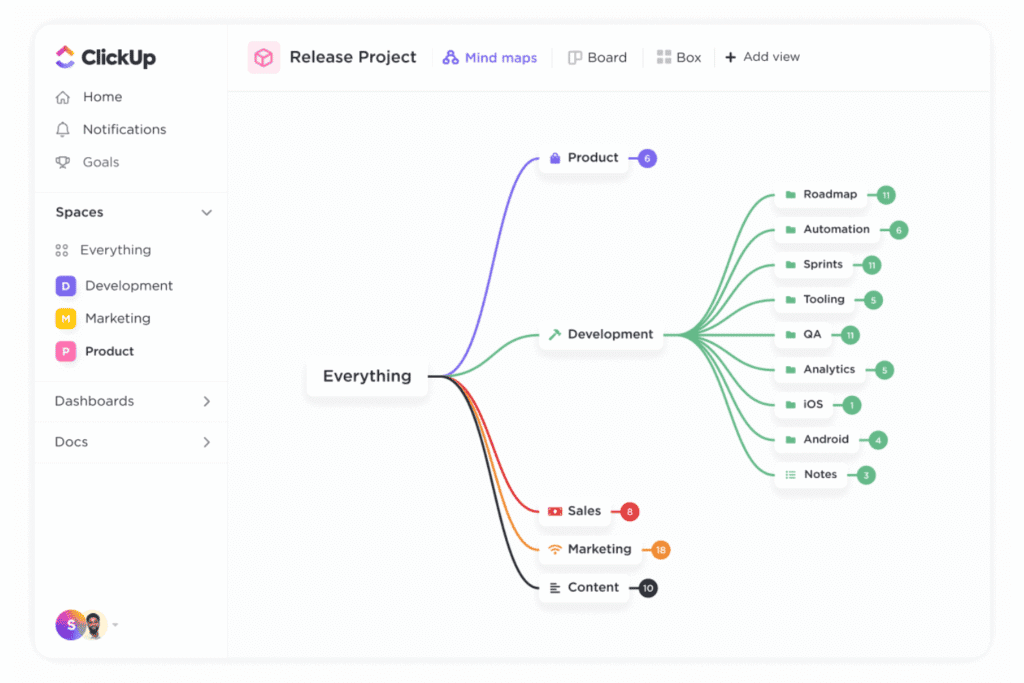Open the user avatar dropdown arrow
This screenshot has width=1024, height=683.
coord(115,625)
